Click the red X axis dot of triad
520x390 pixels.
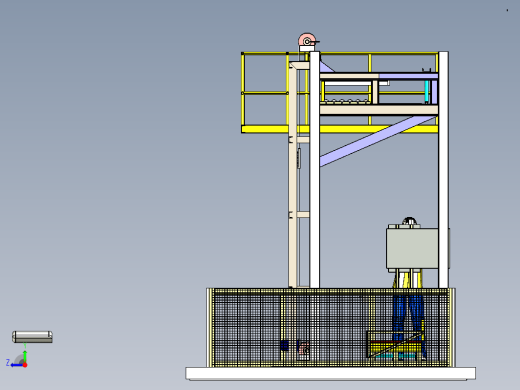point(25,365)
